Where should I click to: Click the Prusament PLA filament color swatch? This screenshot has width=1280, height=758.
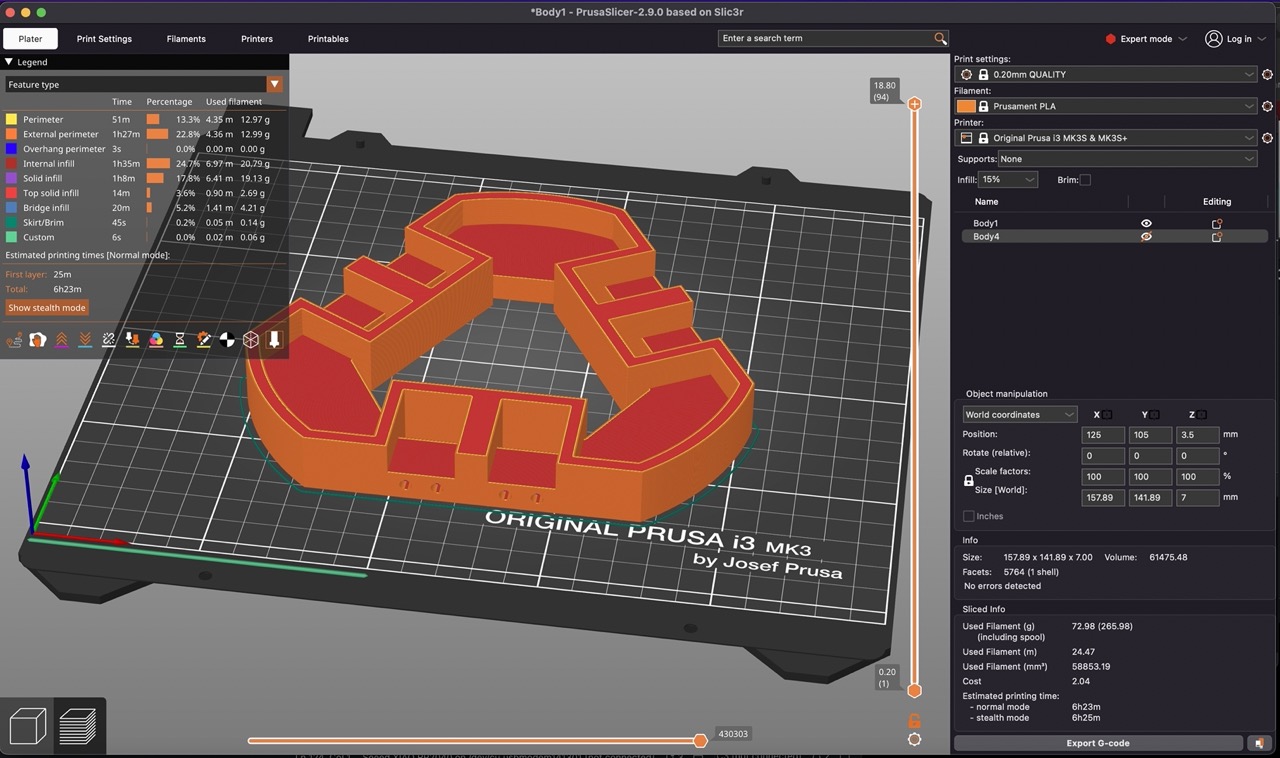tap(966, 106)
